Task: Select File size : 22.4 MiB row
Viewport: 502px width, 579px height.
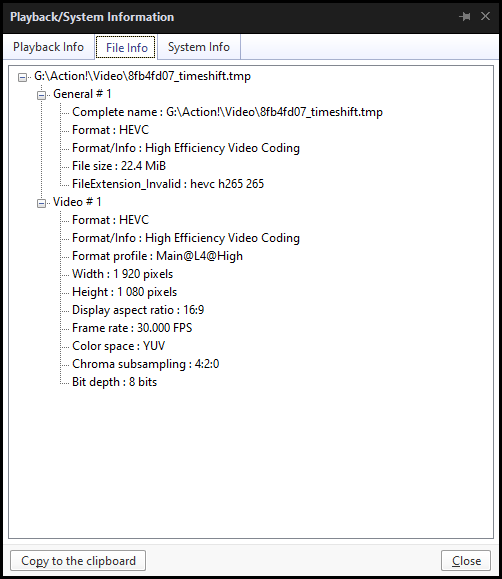Action: pos(119,166)
